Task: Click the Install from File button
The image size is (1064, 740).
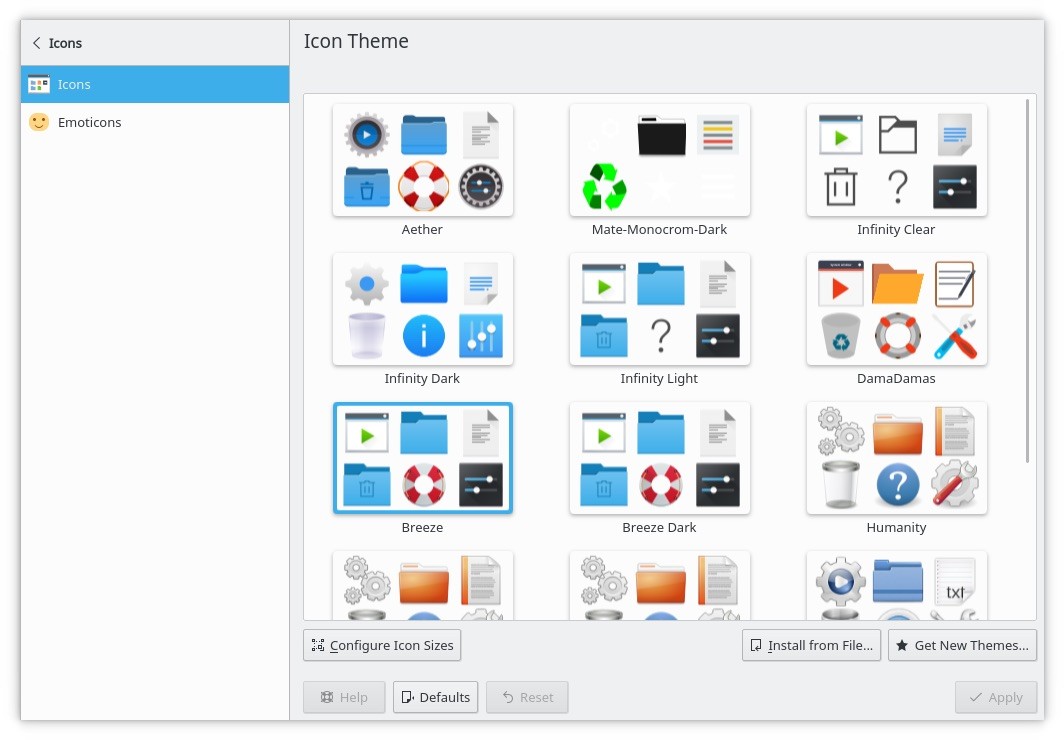Action: click(x=811, y=645)
